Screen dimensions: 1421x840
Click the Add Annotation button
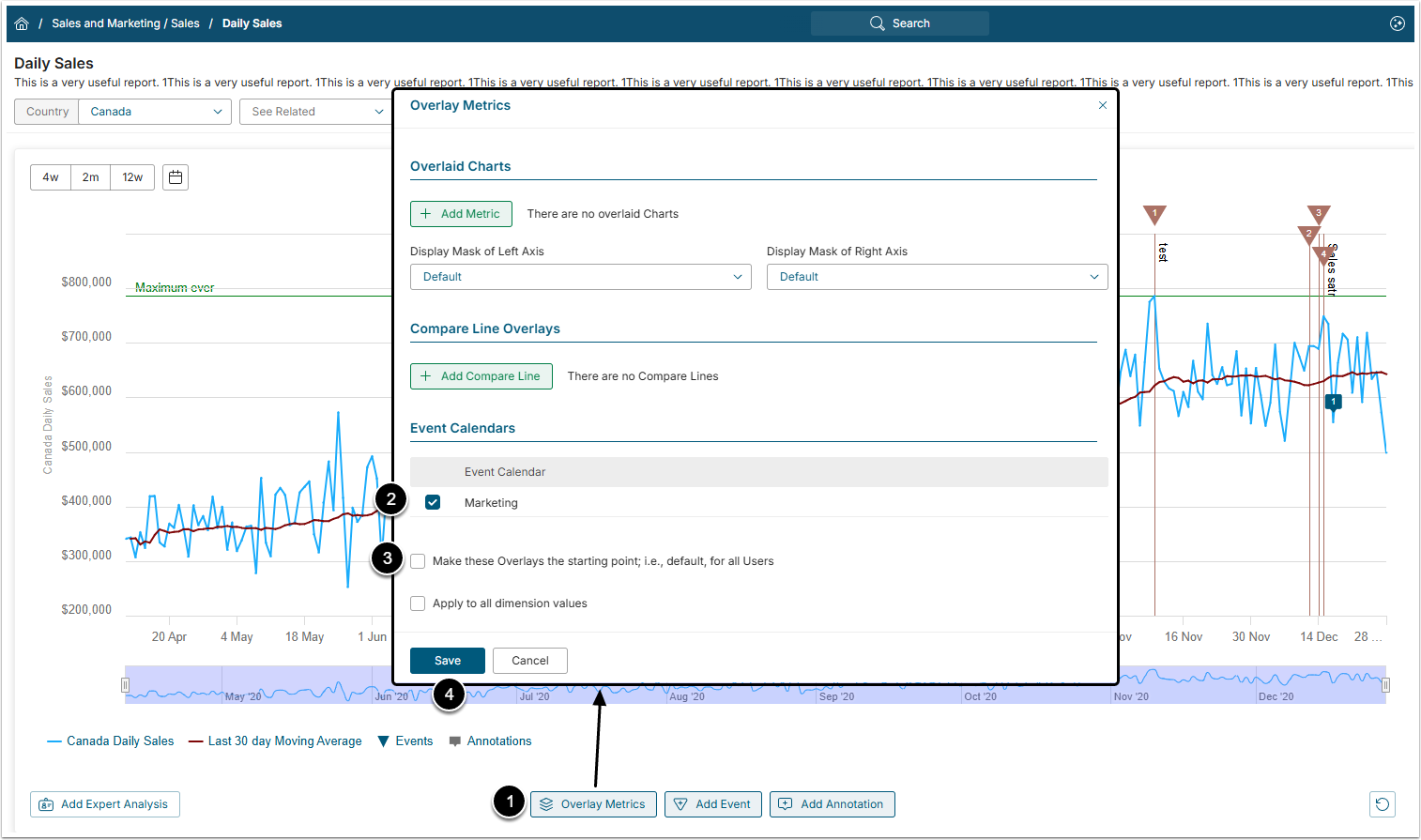pyautogui.click(x=832, y=804)
